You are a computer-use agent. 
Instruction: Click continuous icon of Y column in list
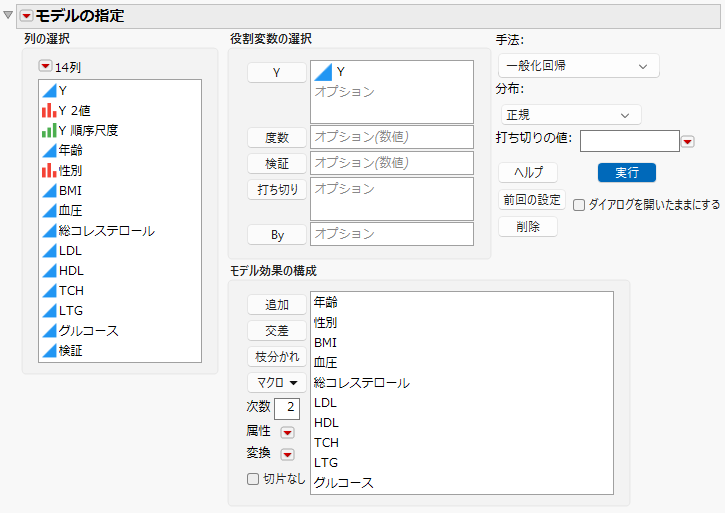tap(49, 91)
